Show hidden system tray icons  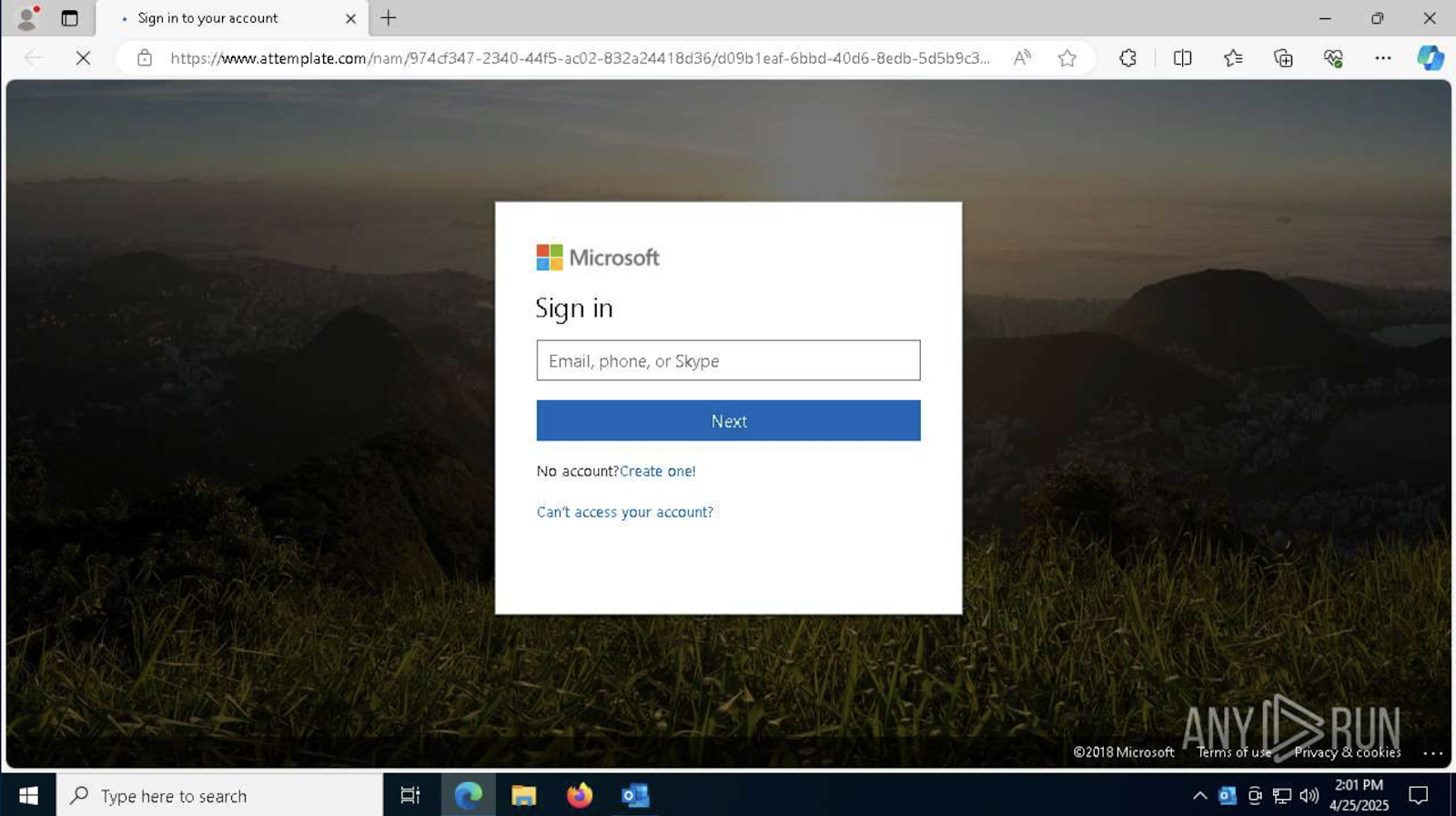pos(1200,796)
